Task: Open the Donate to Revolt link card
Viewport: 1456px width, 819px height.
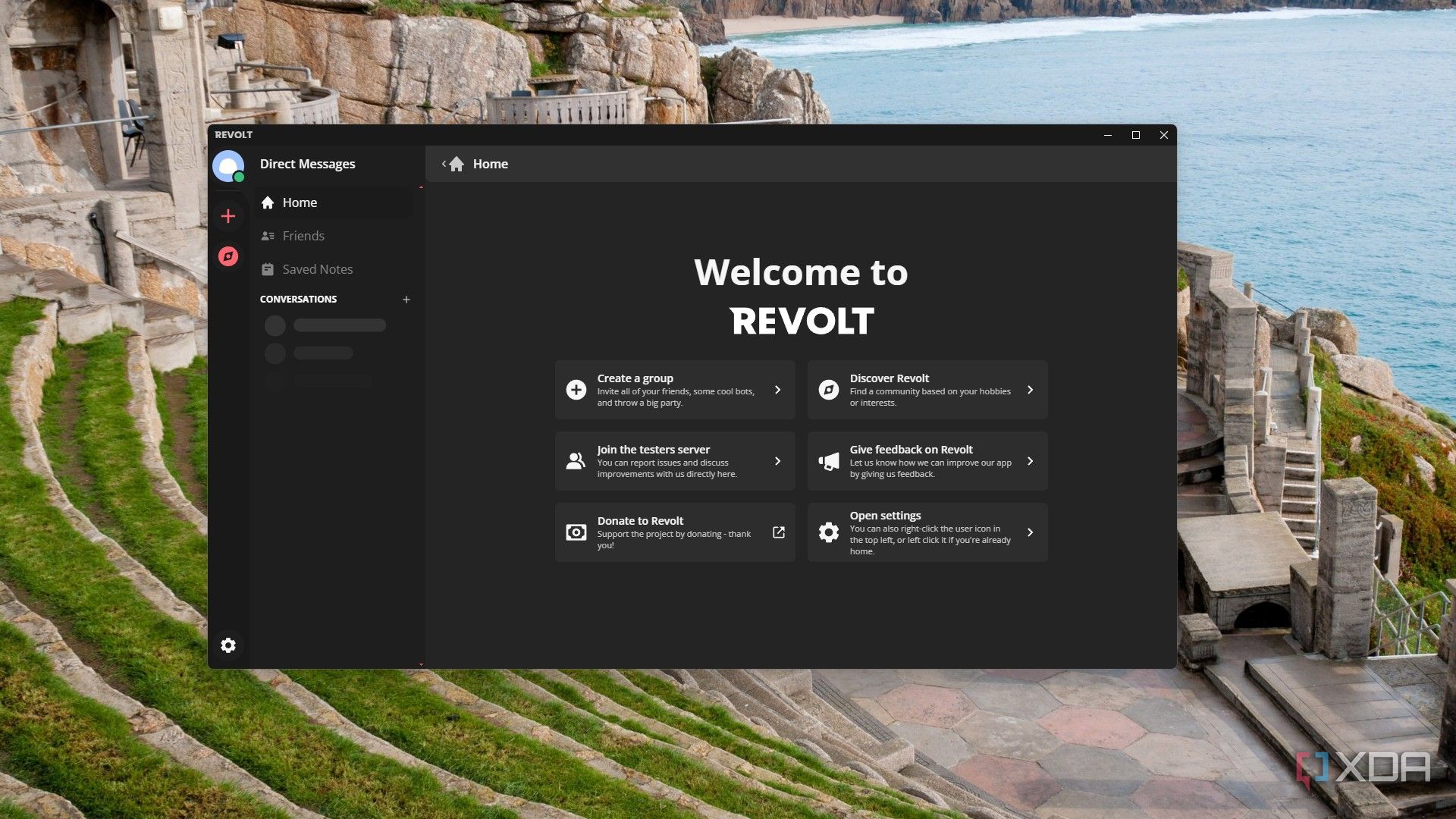Action: [675, 532]
